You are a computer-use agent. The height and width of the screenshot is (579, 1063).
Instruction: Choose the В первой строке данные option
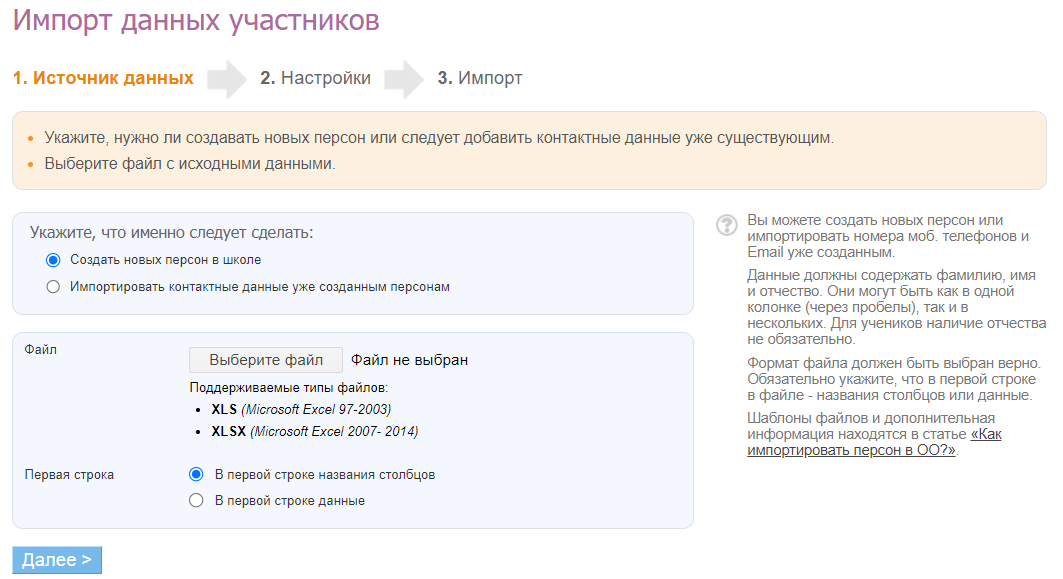point(197,501)
